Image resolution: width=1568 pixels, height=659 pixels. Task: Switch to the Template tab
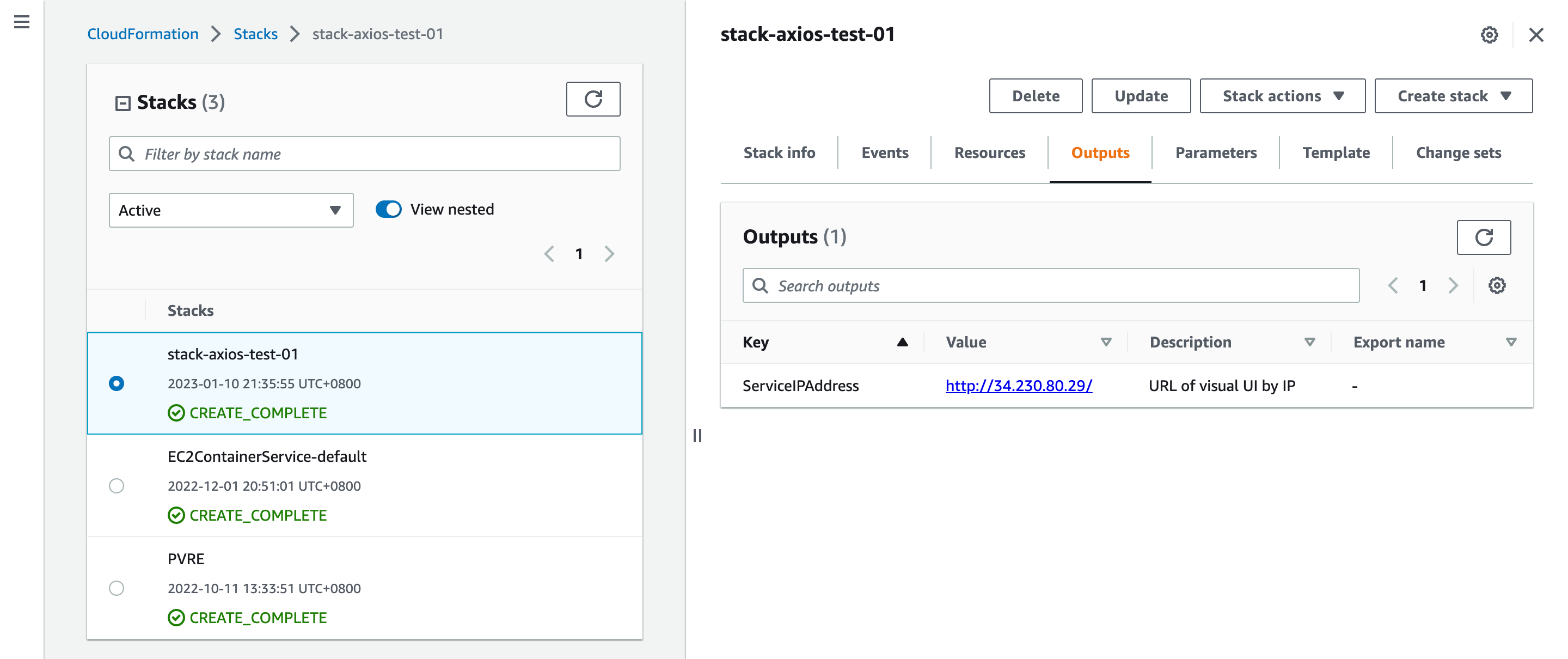coord(1336,153)
